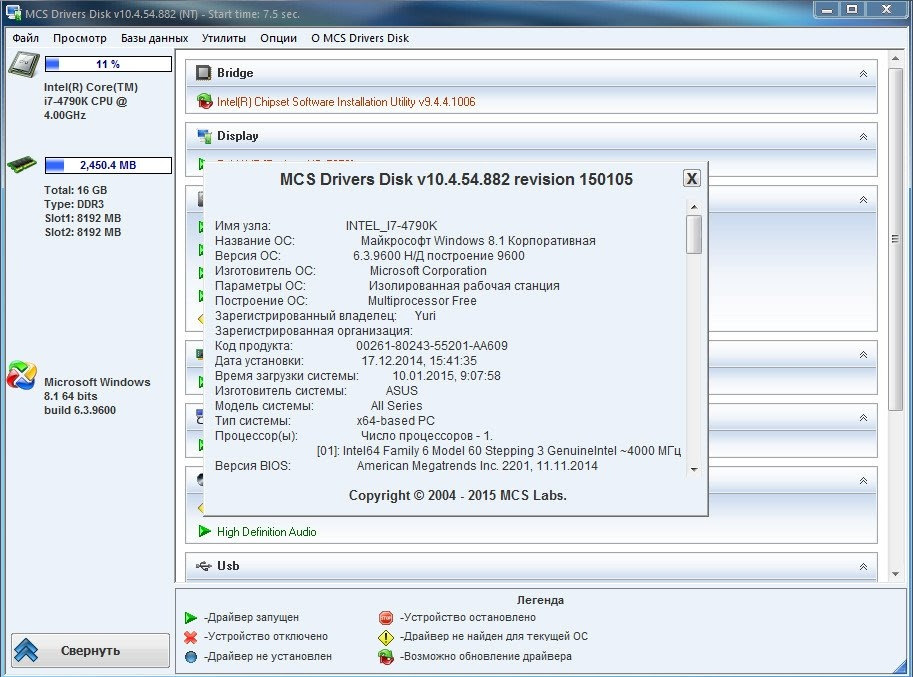This screenshot has height=677, width=913.
Task: Click the Copyright 2004 - 2015 MCS Labs text
Action: (x=457, y=495)
